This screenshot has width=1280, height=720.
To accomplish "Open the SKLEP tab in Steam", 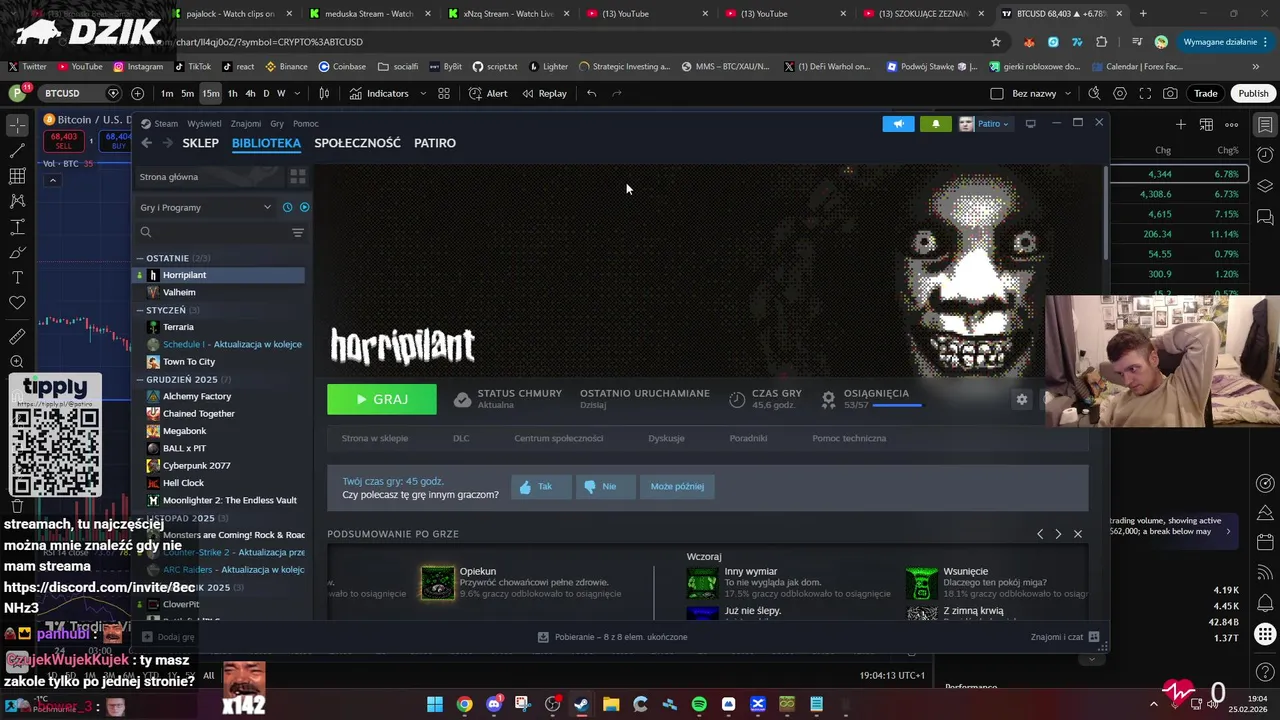I will [200, 143].
